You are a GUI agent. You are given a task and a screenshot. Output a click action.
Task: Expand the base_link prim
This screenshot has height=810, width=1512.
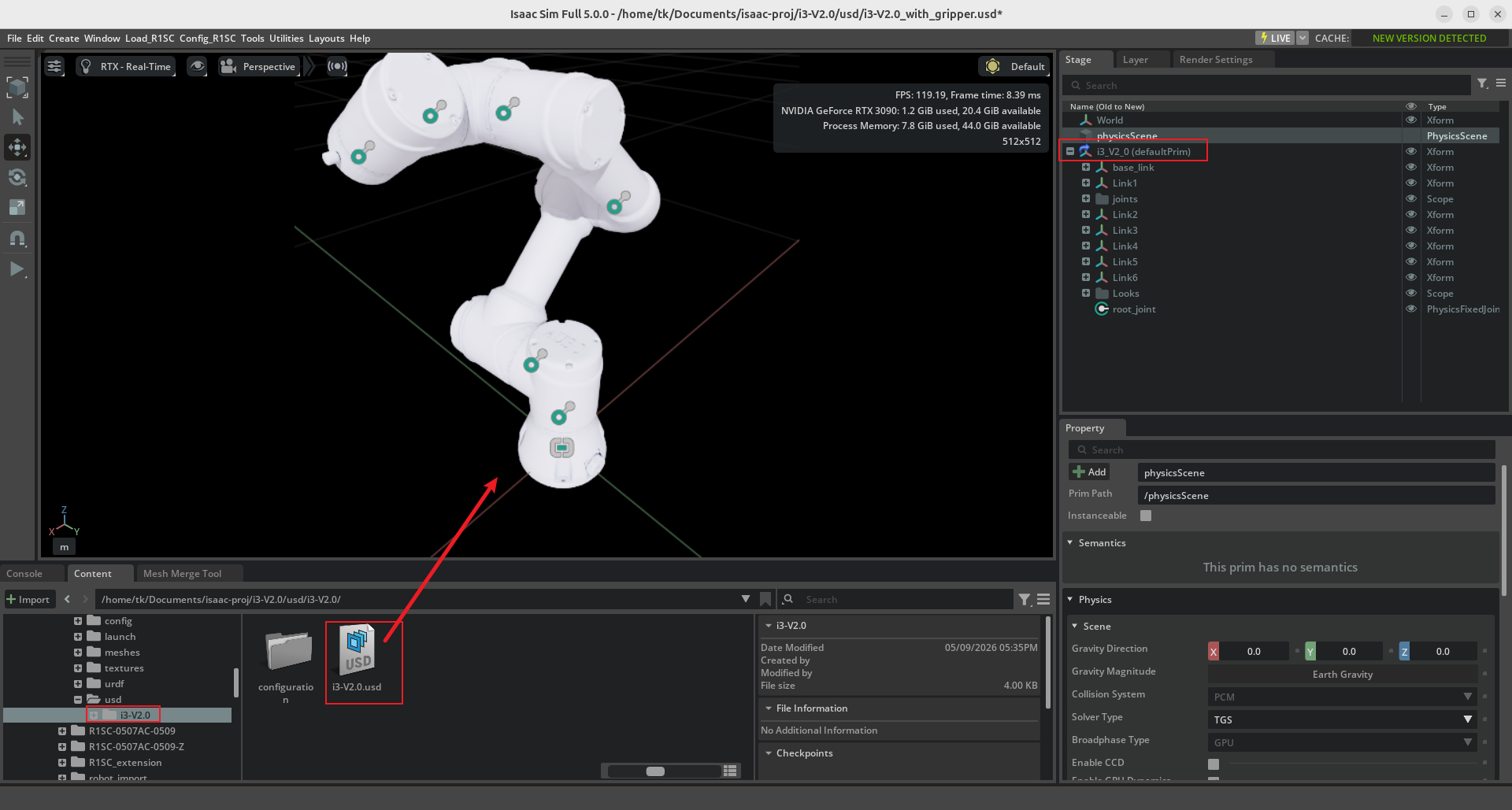1086,167
